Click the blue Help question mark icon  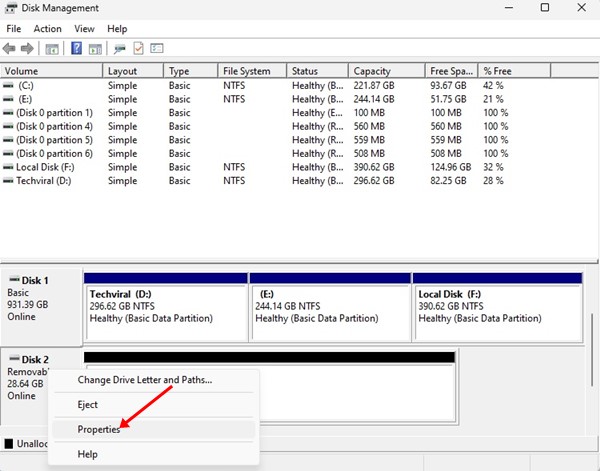coord(76,48)
